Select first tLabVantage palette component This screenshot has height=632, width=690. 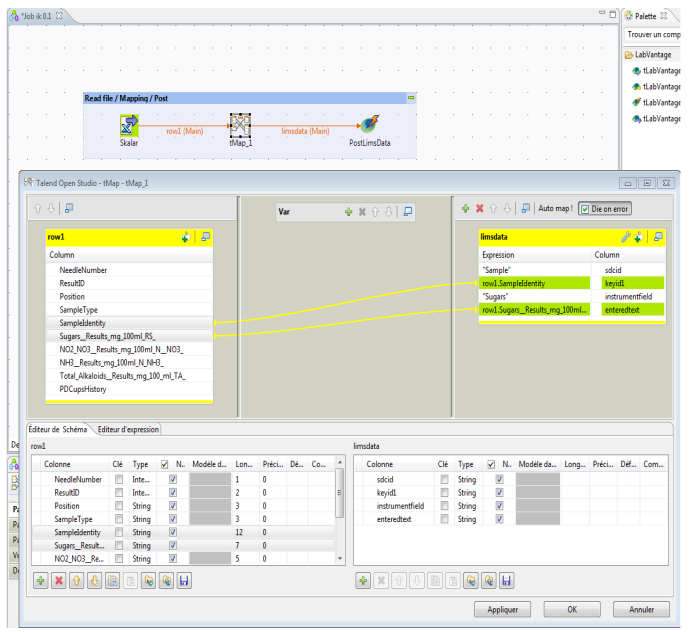(656, 71)
